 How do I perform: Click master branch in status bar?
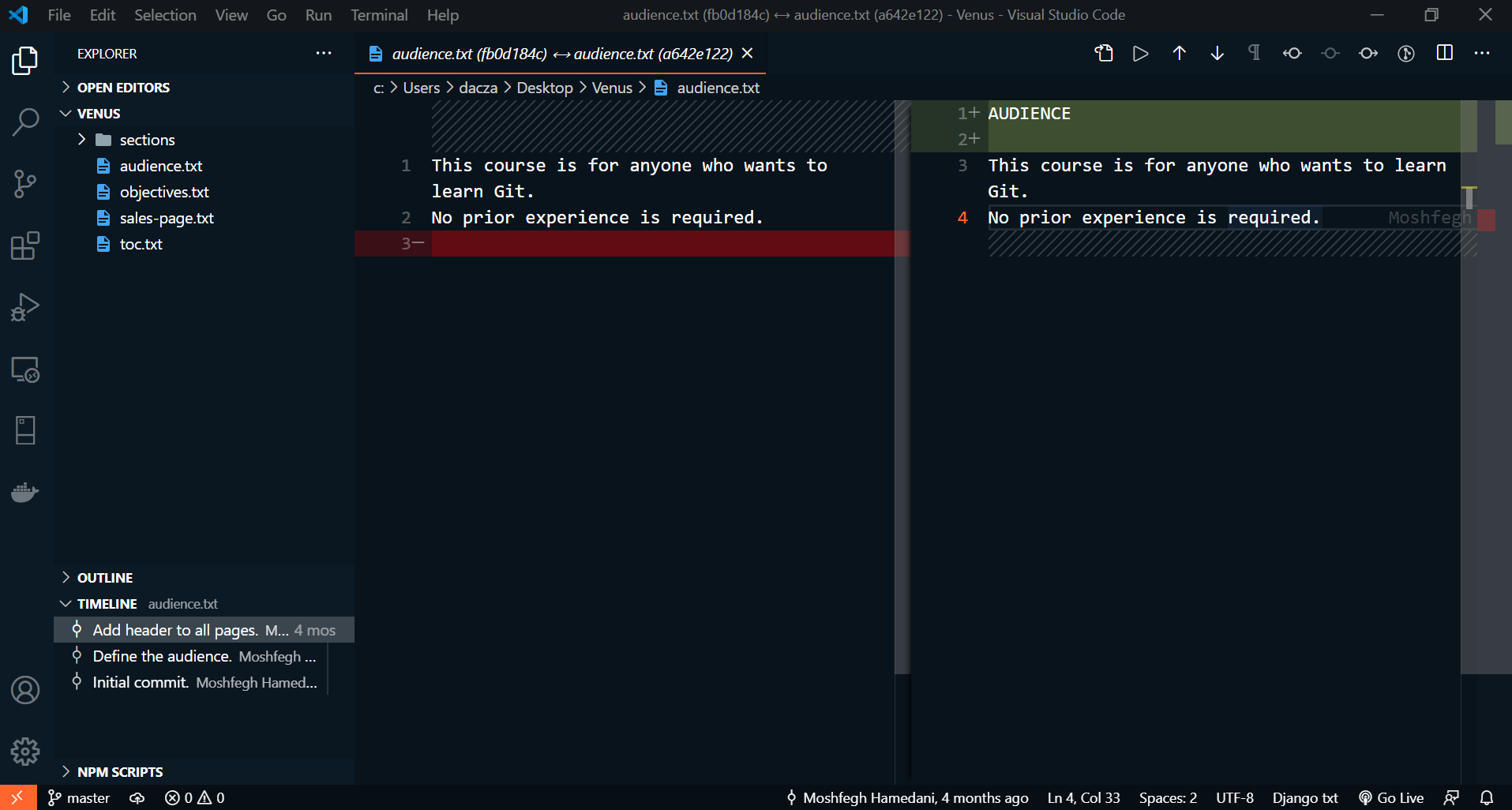(79, 798)
